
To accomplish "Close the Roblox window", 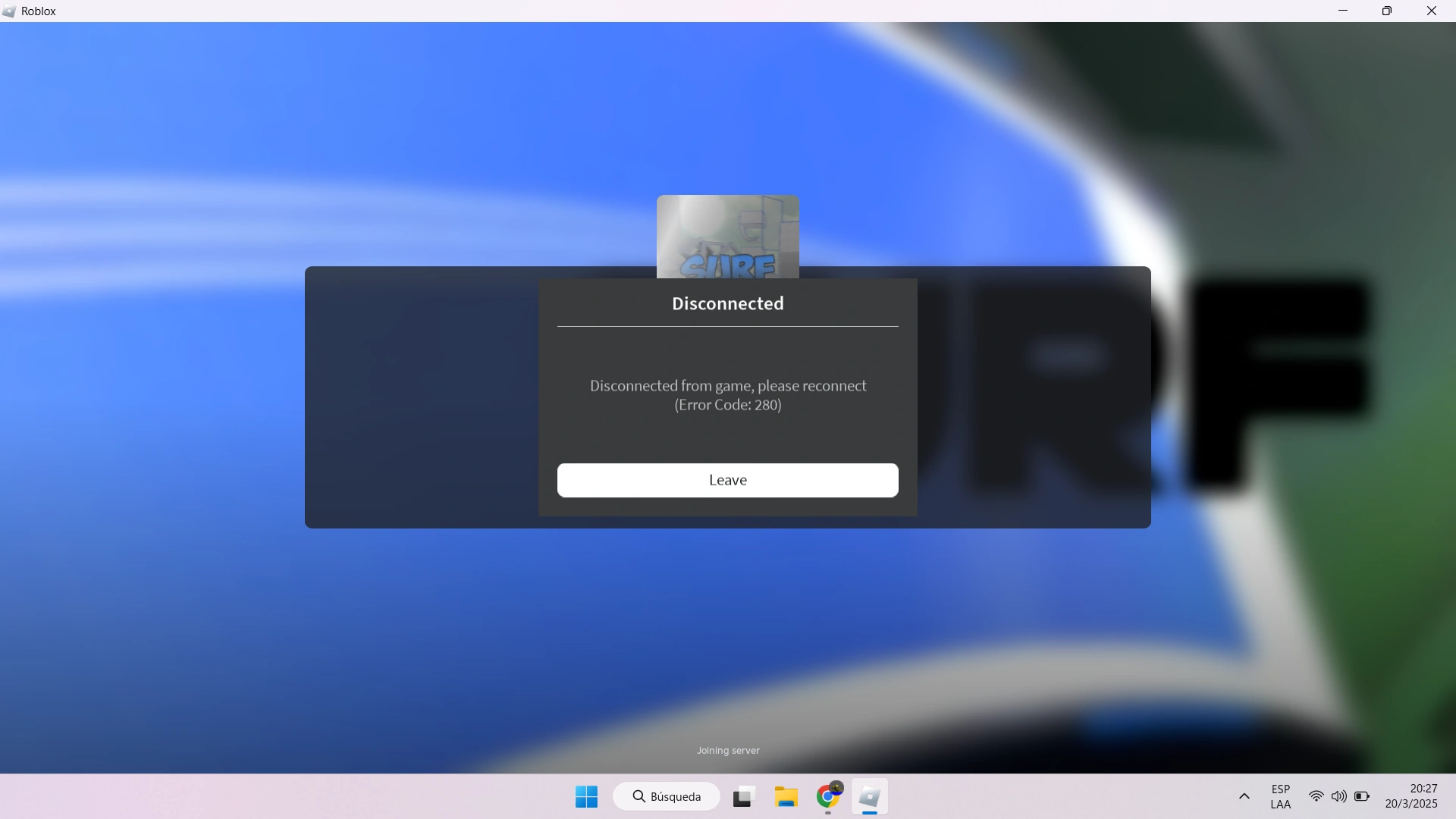I will [1432, 11].
